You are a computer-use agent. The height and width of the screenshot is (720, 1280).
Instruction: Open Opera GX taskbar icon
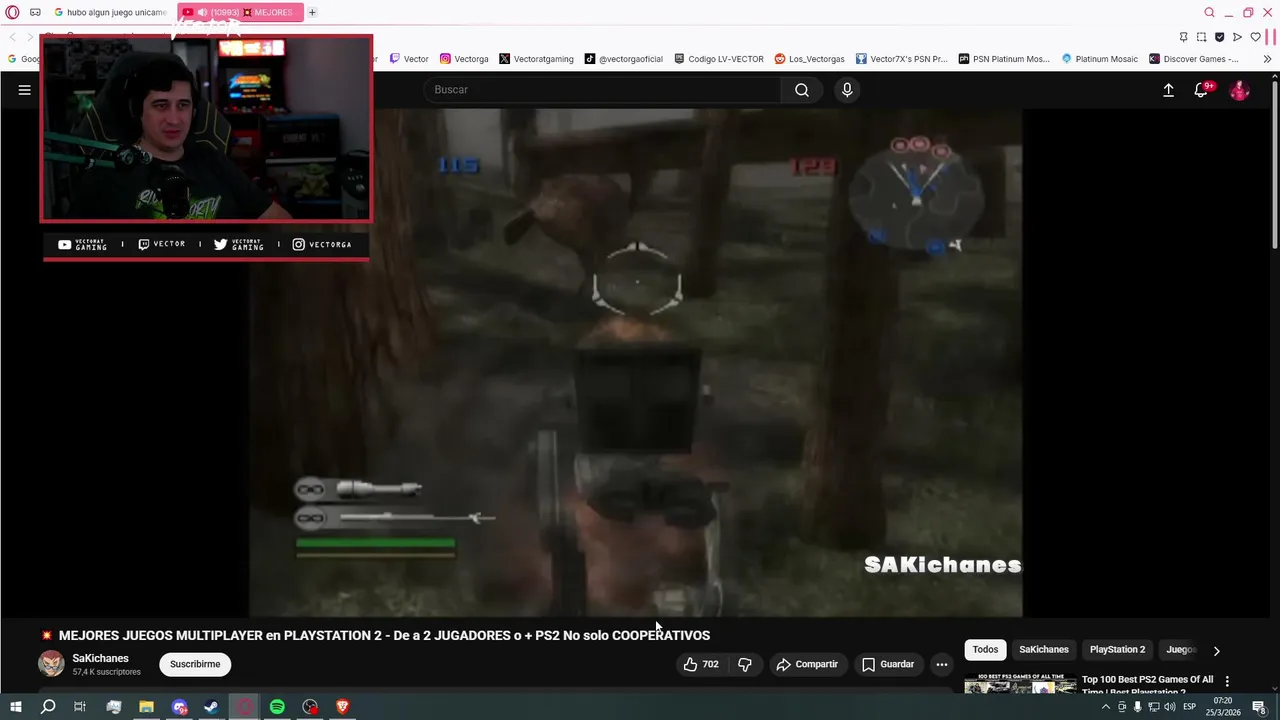point(244,707)
